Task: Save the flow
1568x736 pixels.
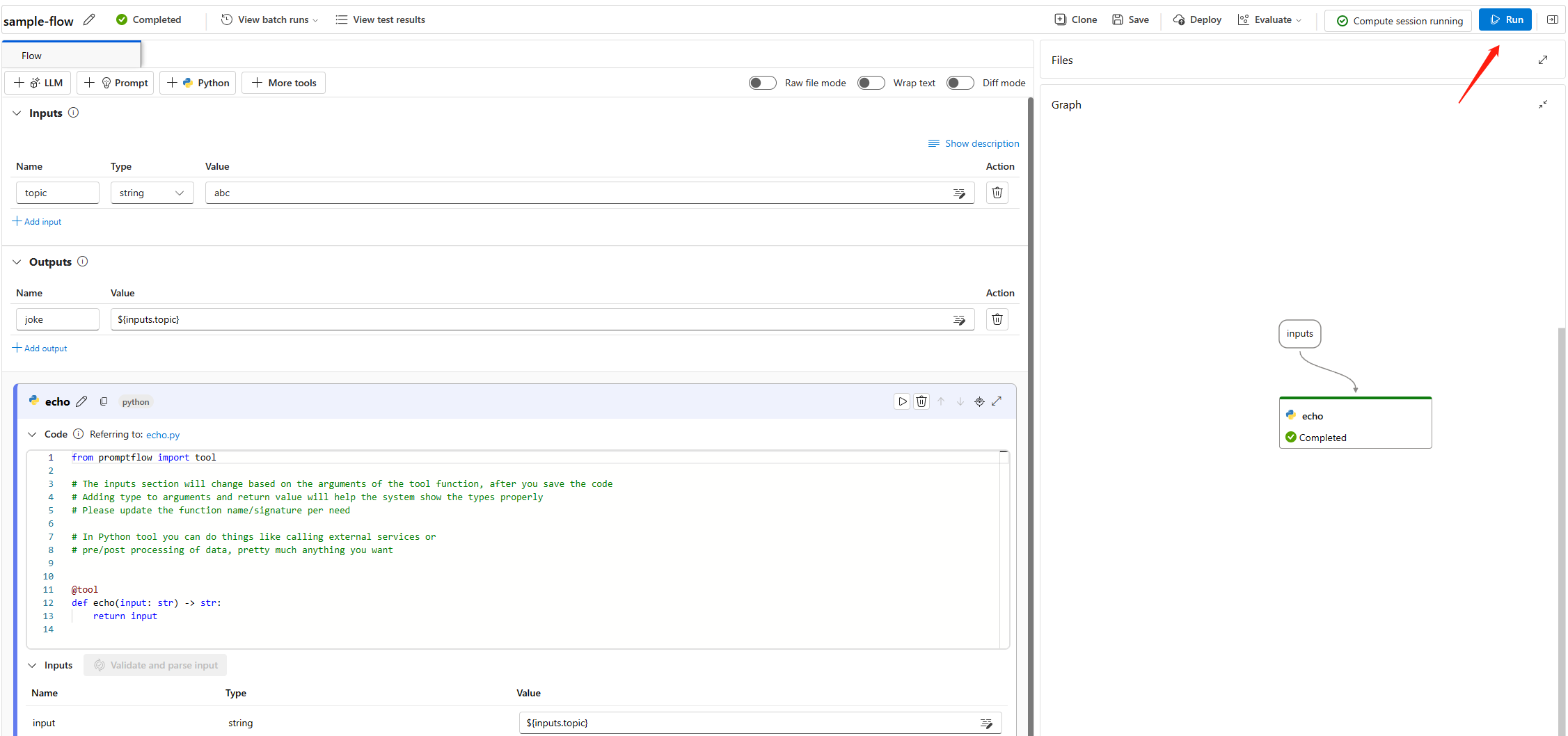Action: tap(1130, 19)
